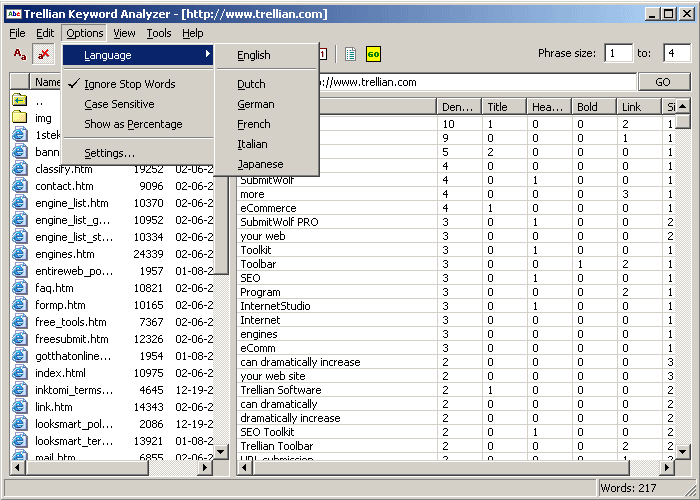Sort by the Hea... column header

(x=549, y=107)
